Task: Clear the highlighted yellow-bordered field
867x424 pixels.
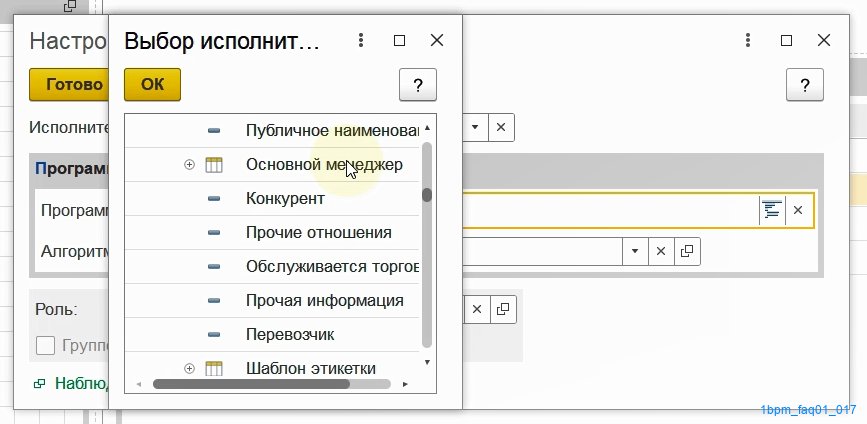Action: [798, 210]
